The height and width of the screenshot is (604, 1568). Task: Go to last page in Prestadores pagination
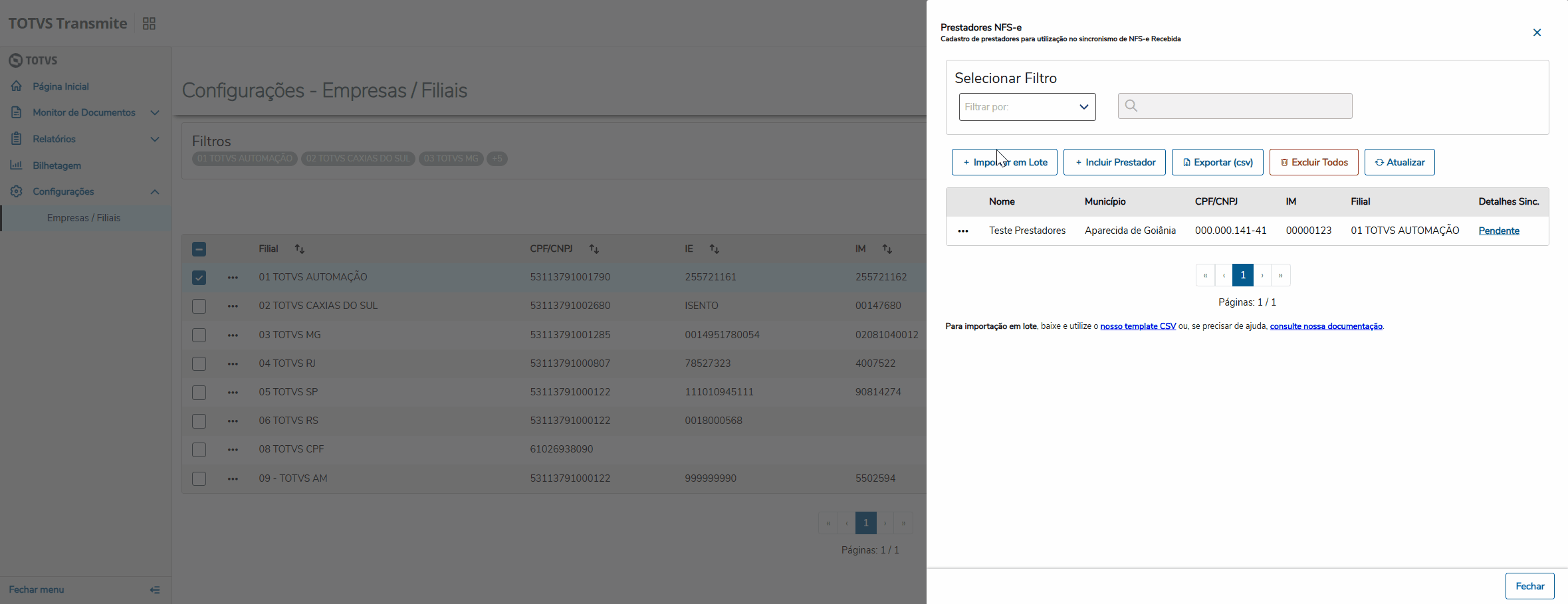[1281, 275]
